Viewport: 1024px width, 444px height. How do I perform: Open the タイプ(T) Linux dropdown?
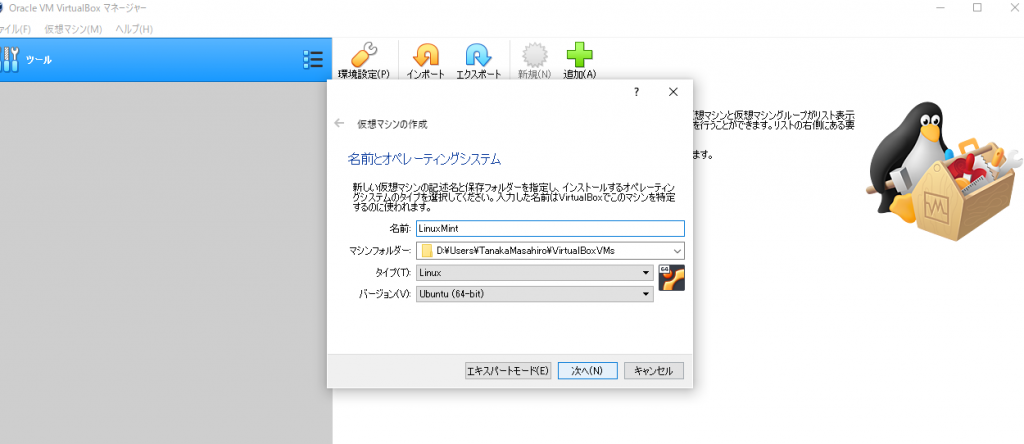[534, 272]
